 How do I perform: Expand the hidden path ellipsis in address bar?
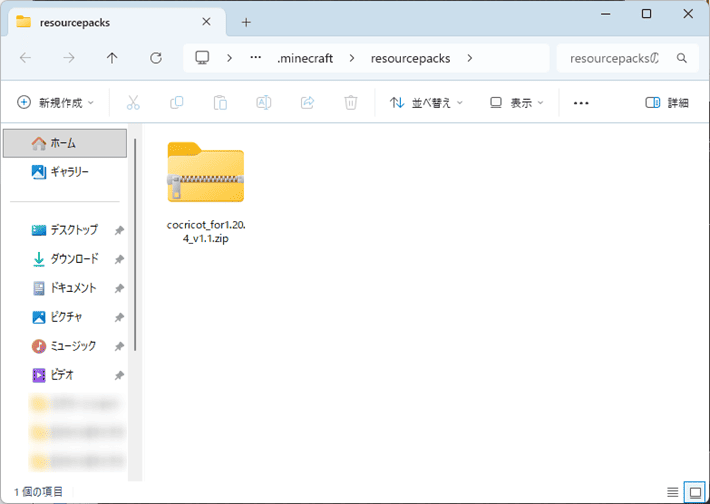point(256,58)
